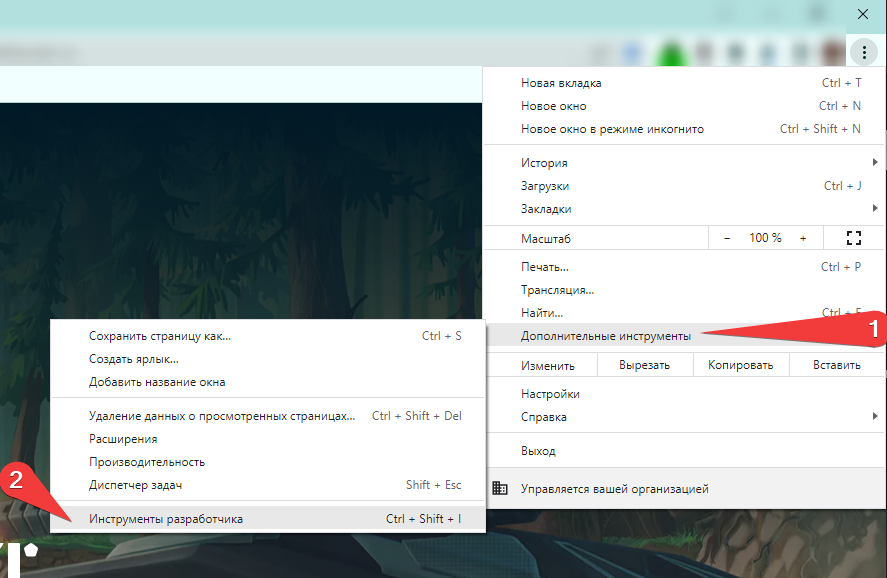
Task: Select Новая вкладка menu item
Action: 683,83
